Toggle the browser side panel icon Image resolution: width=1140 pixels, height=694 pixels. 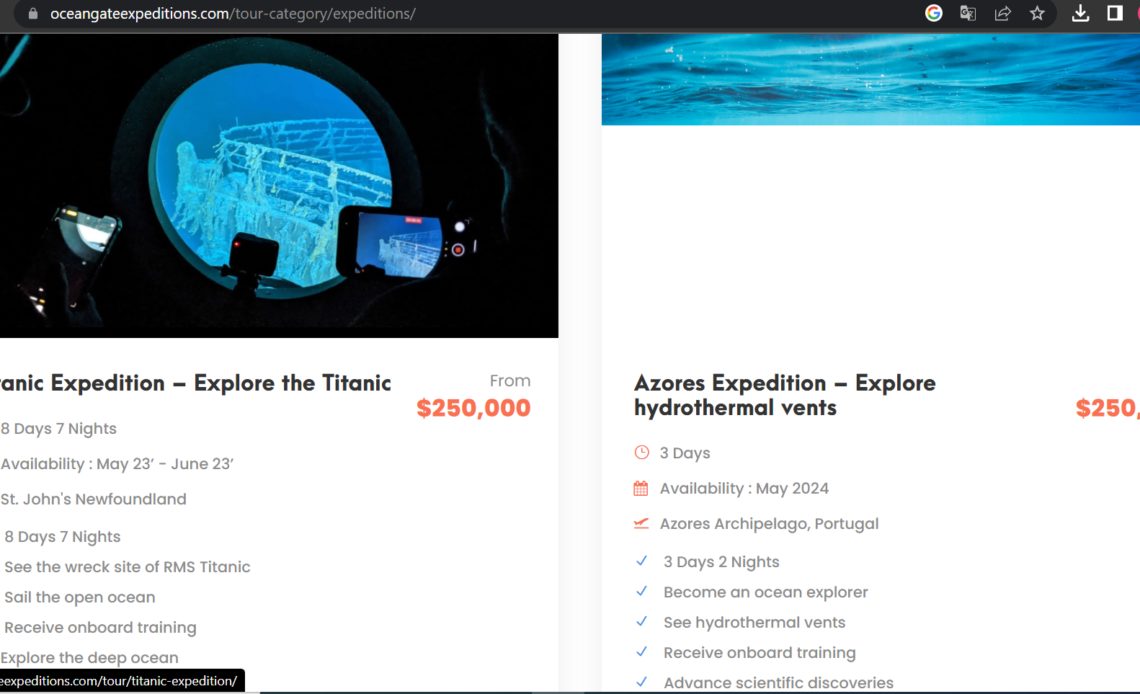coord(1115,13)
